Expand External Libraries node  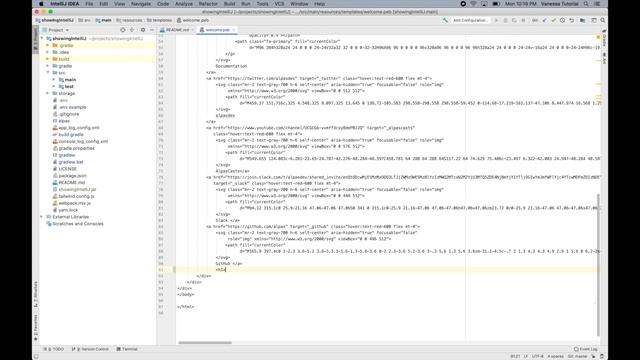[42, 217]
